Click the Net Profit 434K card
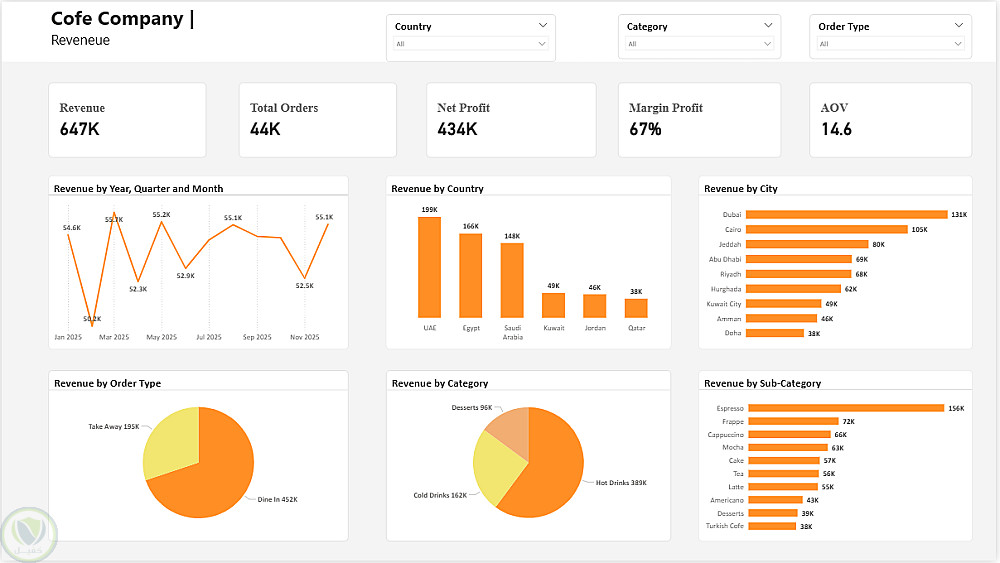Image resolution: width=1000 pixels, height=563 pixels. (x=511, y=120)
